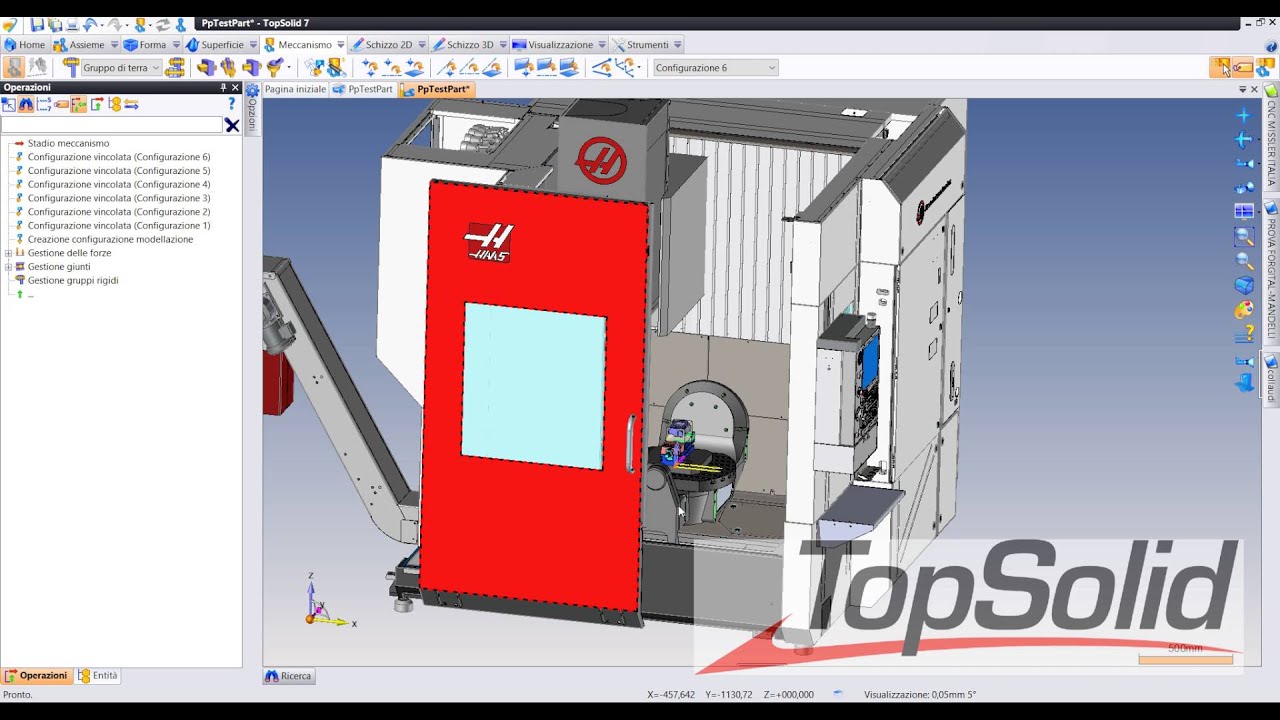Click the joint icon after Gruppo di terra
Viewport: 1280px width, 720px height.
click(x=175, y=68)
